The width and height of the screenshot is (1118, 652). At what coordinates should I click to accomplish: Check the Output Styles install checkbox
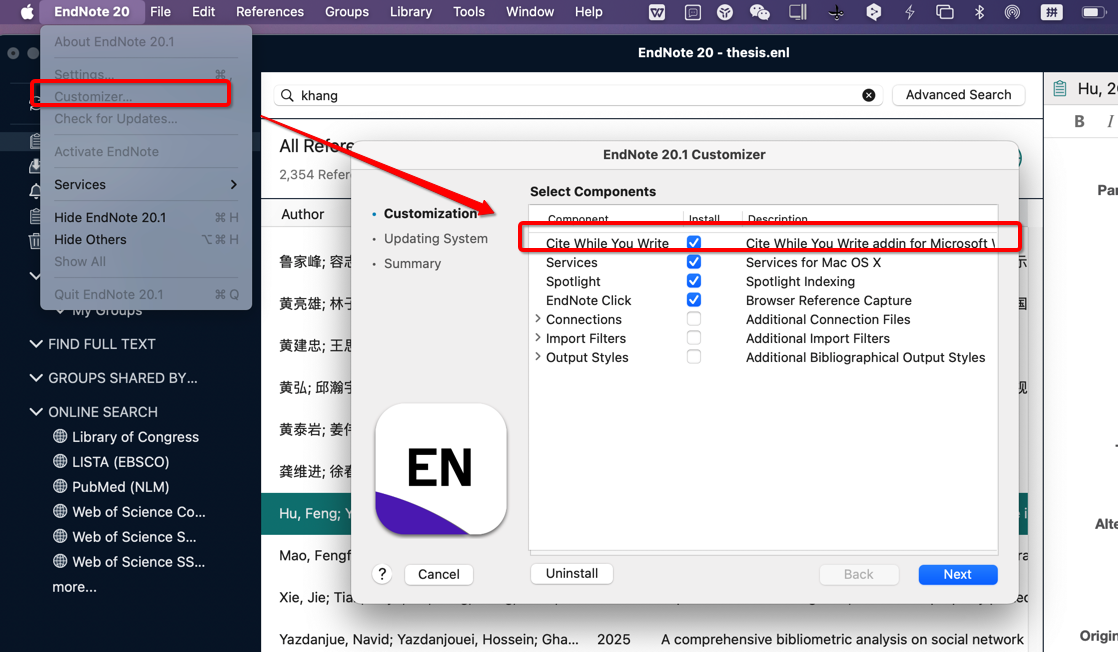tap(694, 357)
